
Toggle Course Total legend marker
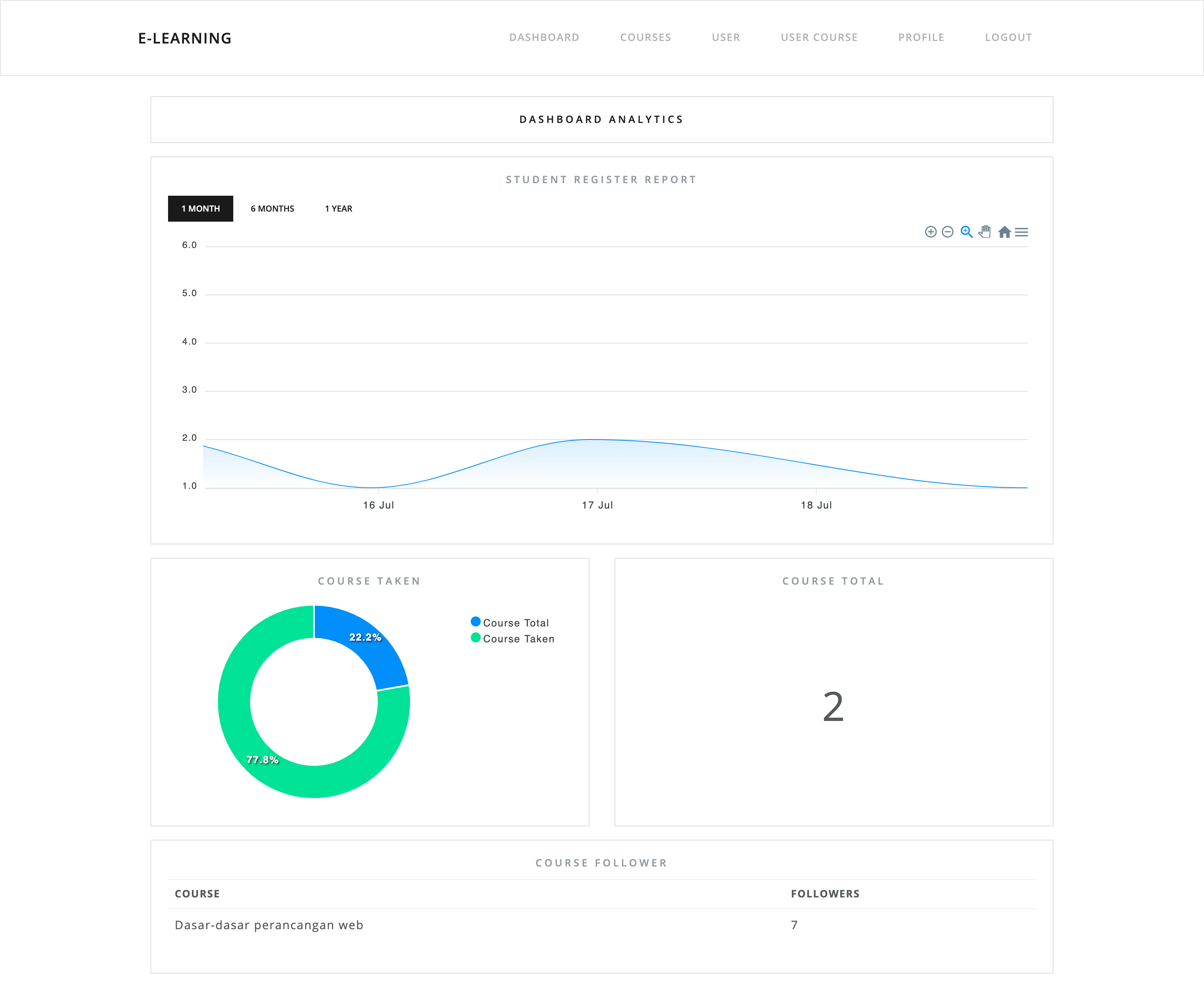pyautogui.click(x=475, y=621)
